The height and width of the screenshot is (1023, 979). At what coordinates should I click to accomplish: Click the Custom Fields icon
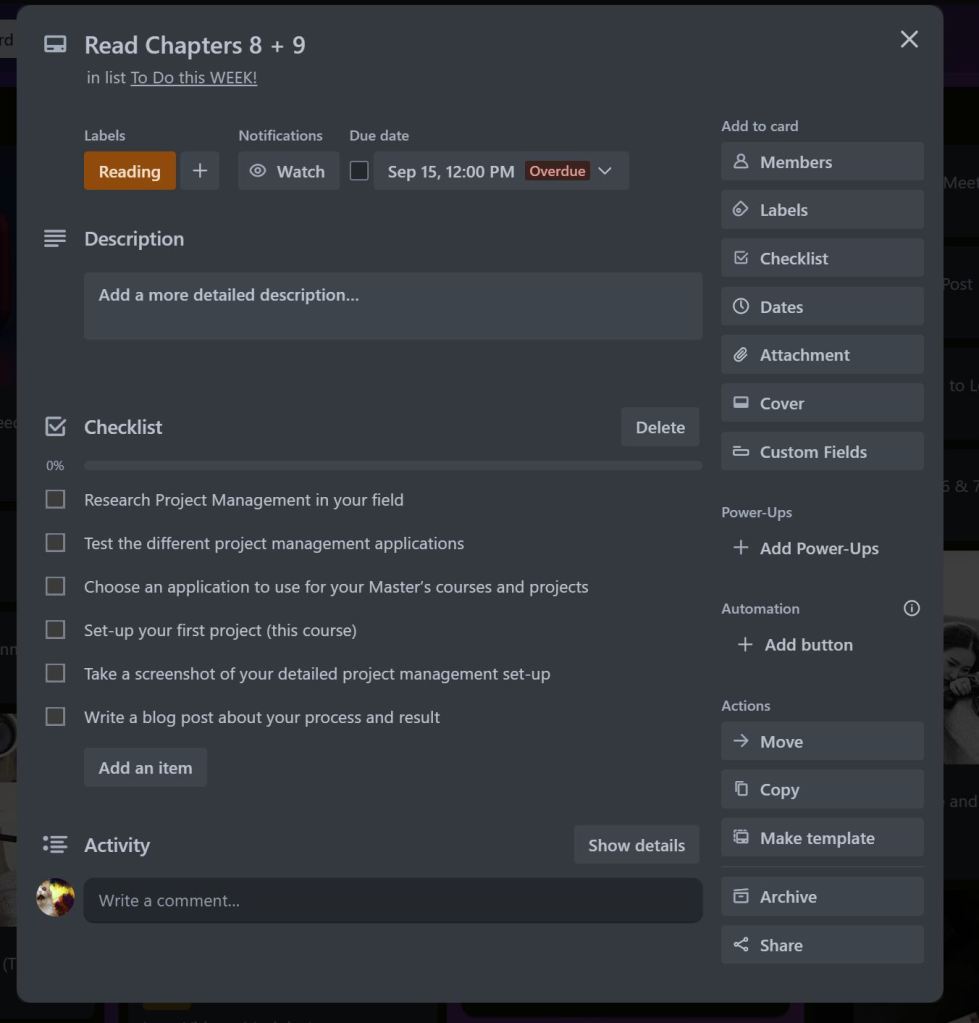point(741,452)
